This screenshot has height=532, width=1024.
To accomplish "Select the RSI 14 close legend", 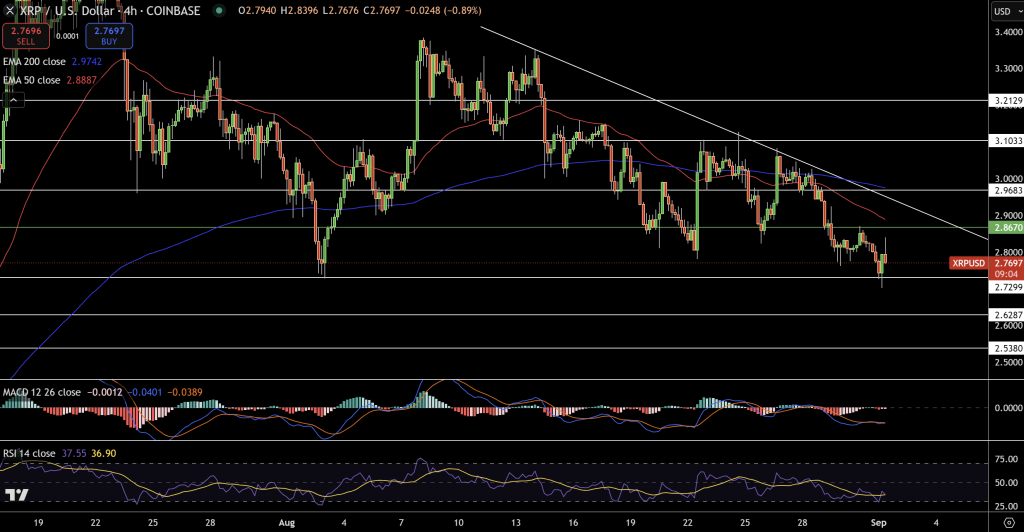I will pos(29,453).
